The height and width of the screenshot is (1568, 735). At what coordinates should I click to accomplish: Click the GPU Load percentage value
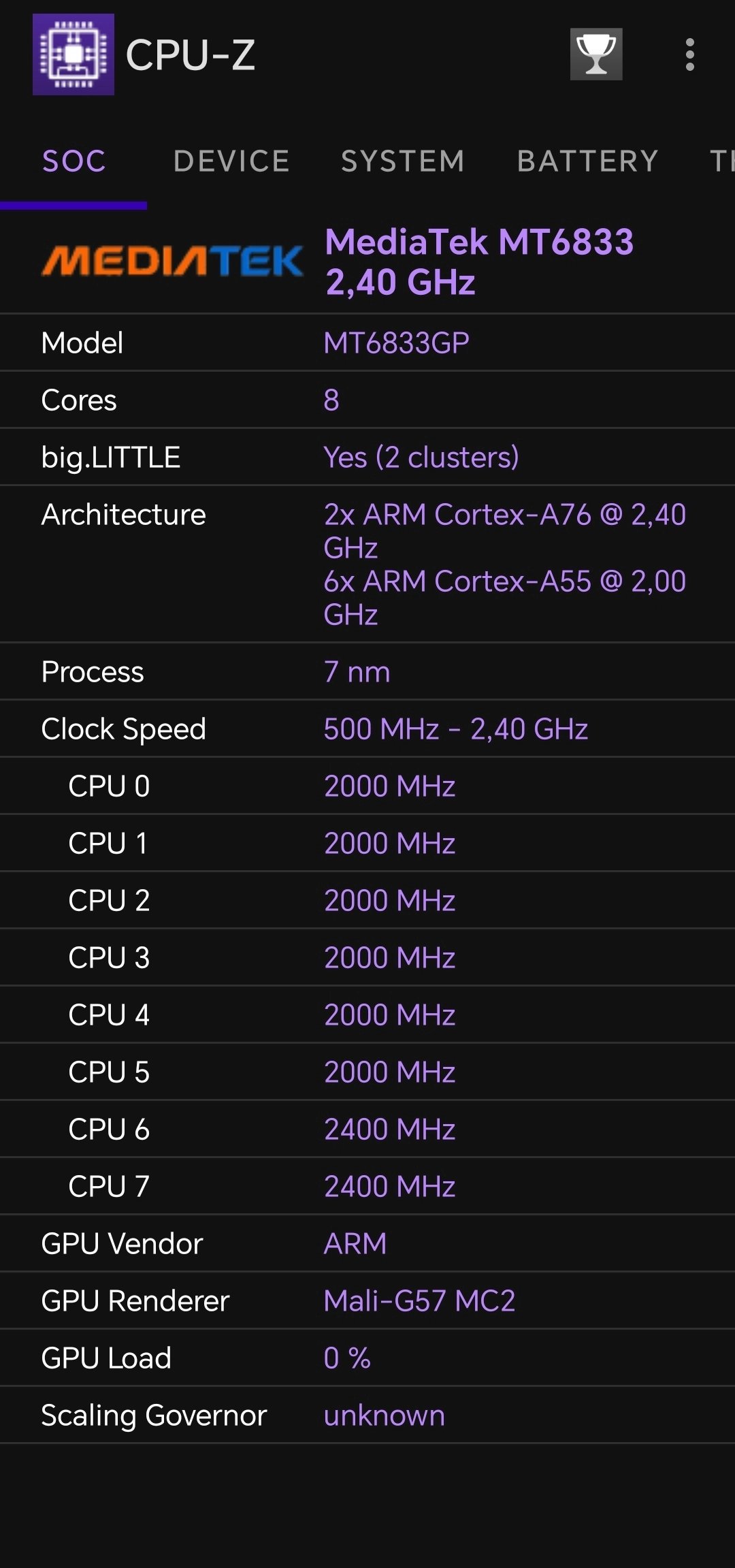point(348,1358)
